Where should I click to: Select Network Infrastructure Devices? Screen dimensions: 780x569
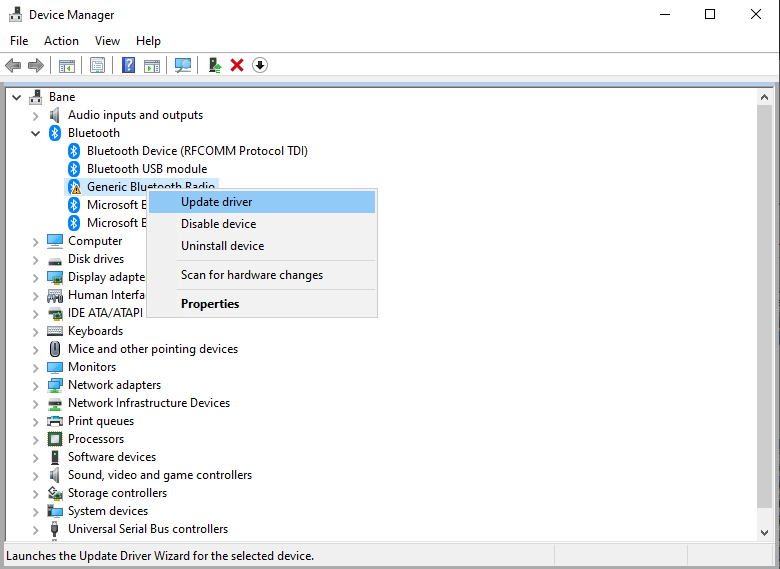(149, 403)
